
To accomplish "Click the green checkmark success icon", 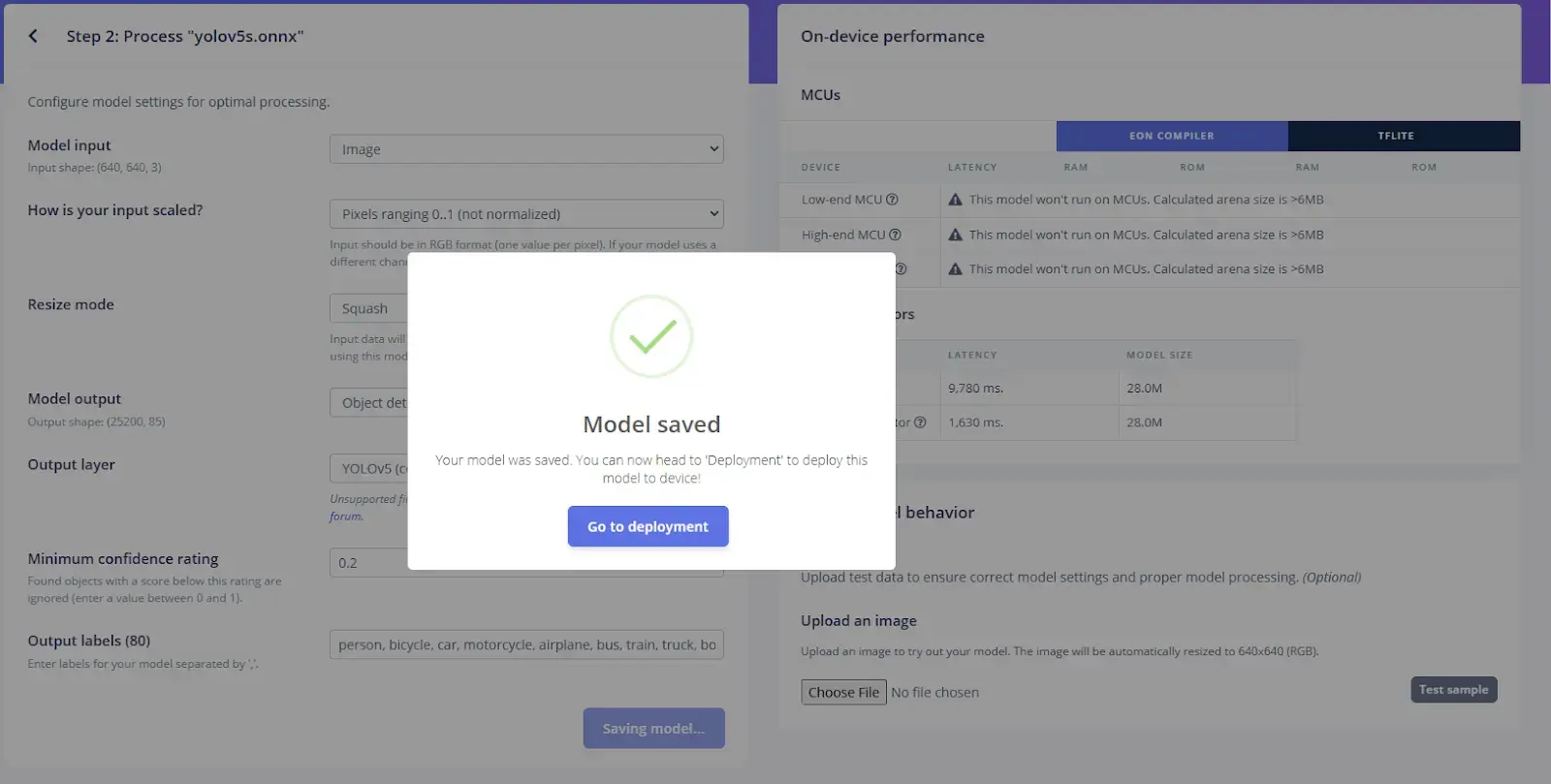I will pyautogui.click(x=651, y=336).
